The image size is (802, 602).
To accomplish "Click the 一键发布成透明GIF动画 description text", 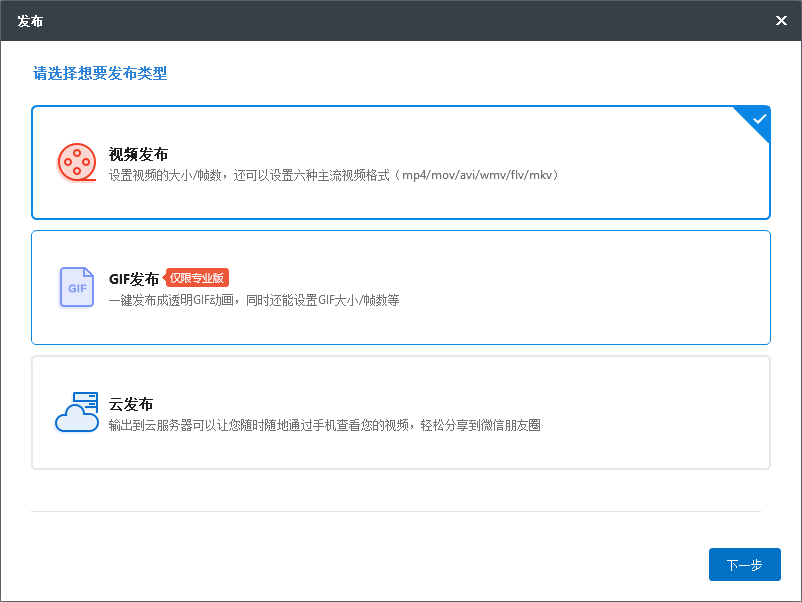I will pos(171,300).
